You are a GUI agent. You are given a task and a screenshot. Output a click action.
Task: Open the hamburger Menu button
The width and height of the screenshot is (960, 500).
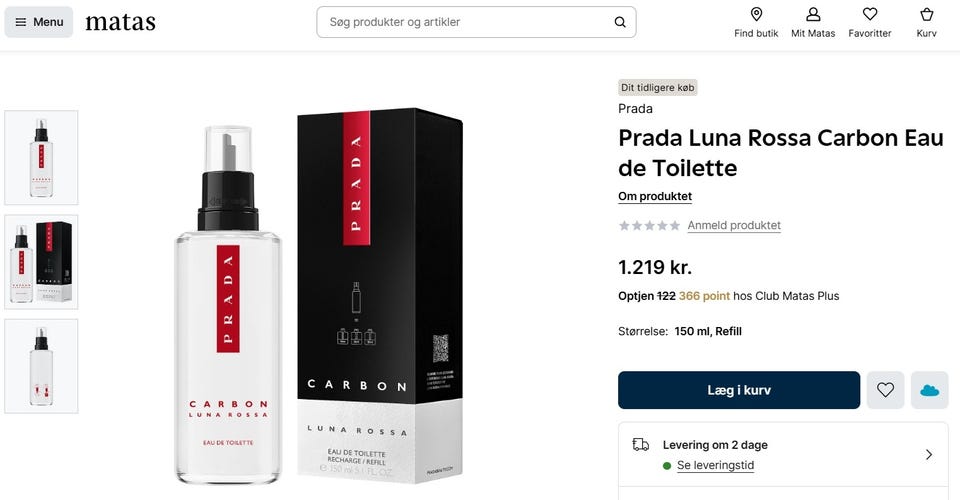click(x=39, y=22)
